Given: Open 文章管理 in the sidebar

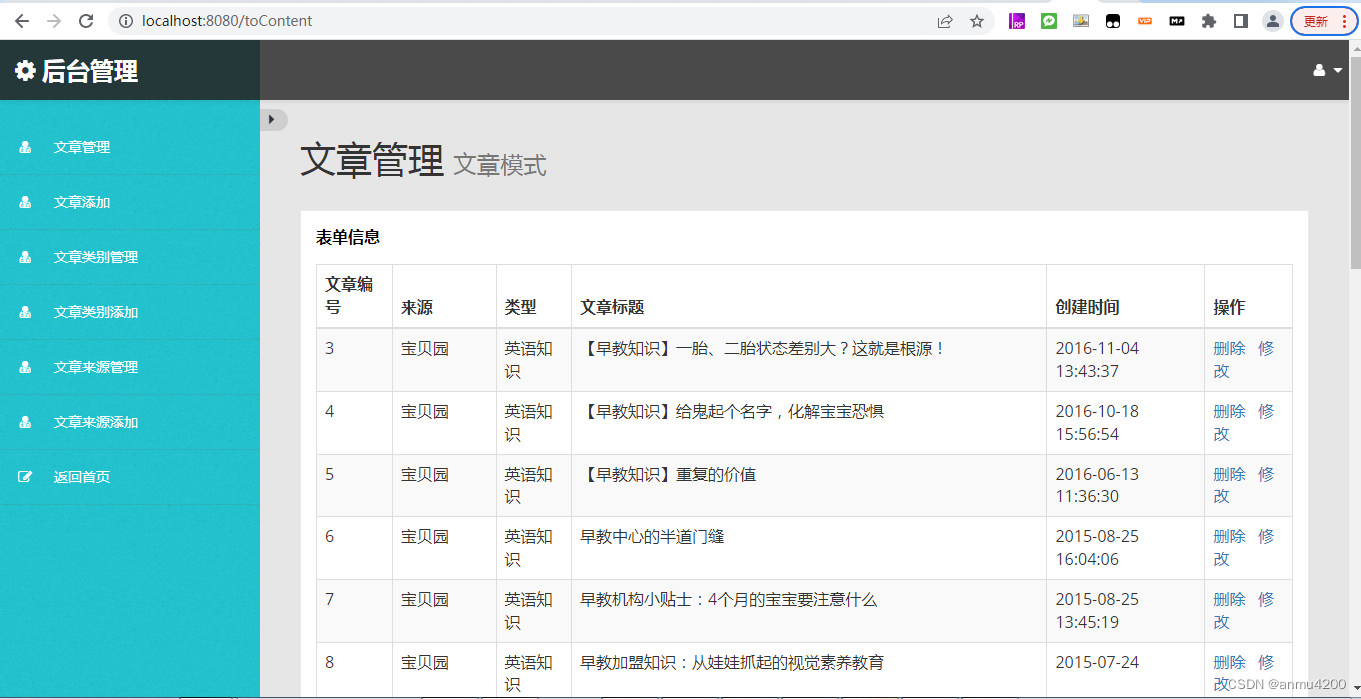Looking at the screenshot, I should (82, 147).
